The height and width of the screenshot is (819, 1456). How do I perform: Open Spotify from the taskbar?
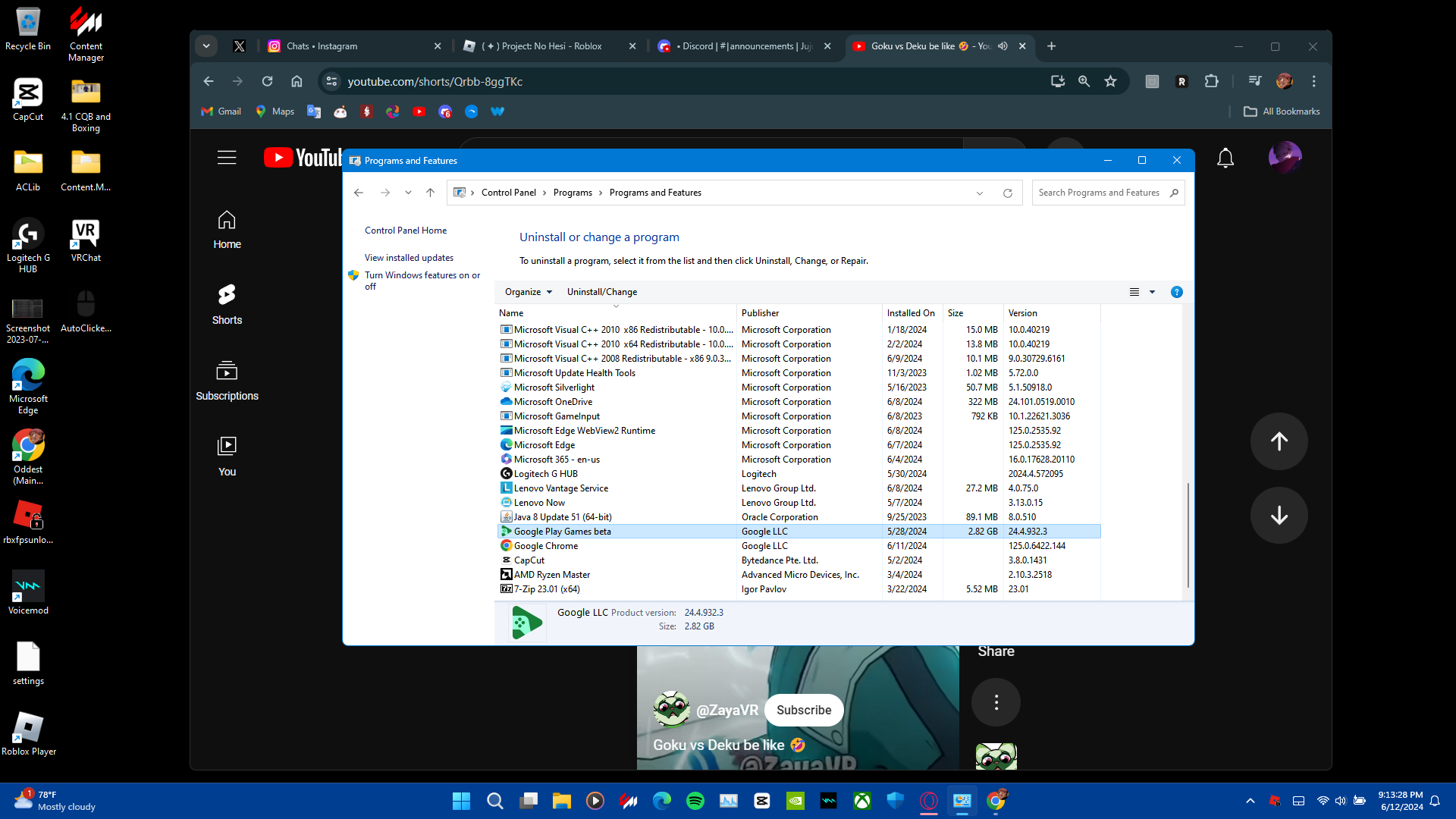(695, 801)
